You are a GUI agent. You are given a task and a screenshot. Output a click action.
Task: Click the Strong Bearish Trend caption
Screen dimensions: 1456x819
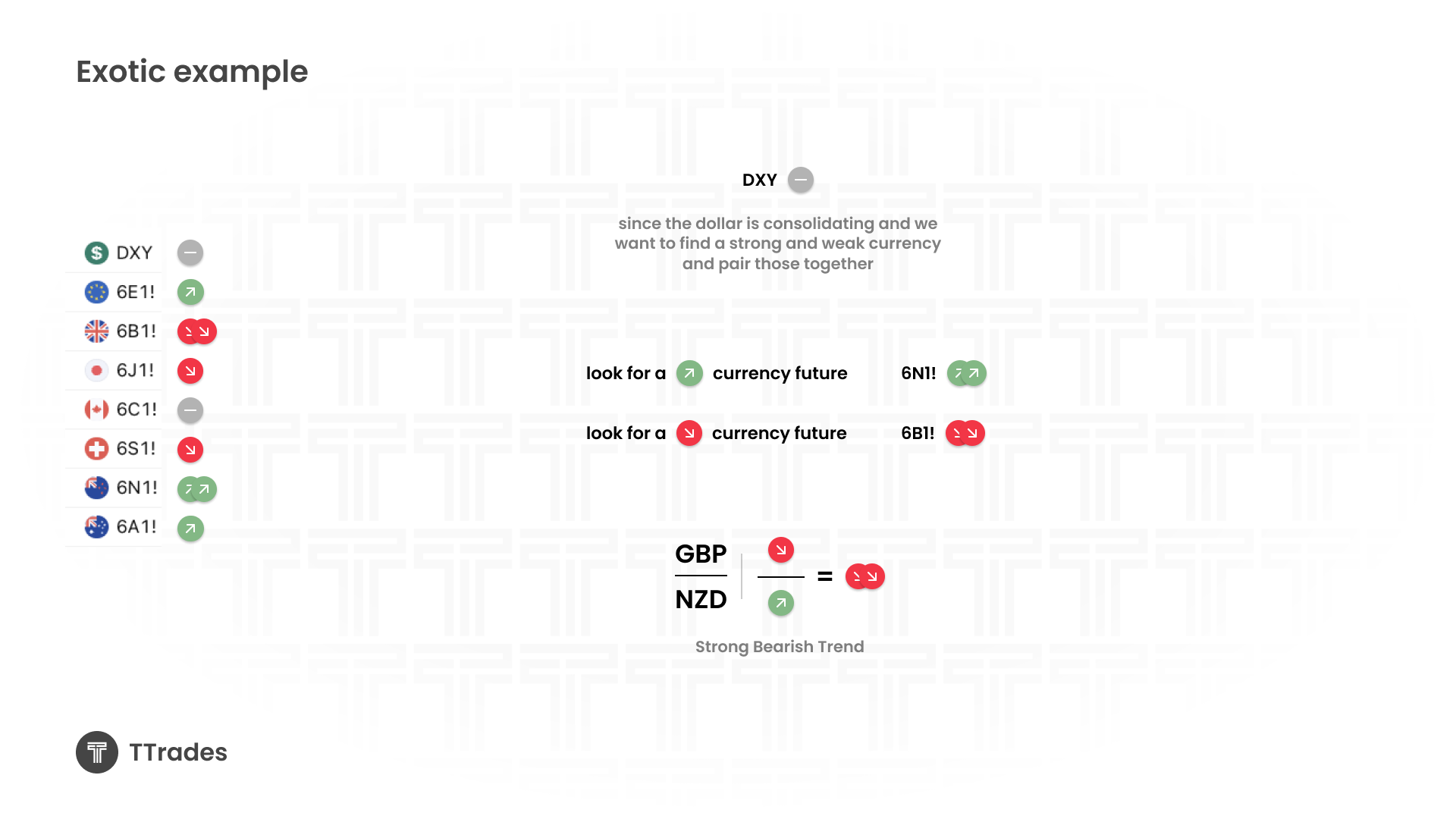[780, 647]
